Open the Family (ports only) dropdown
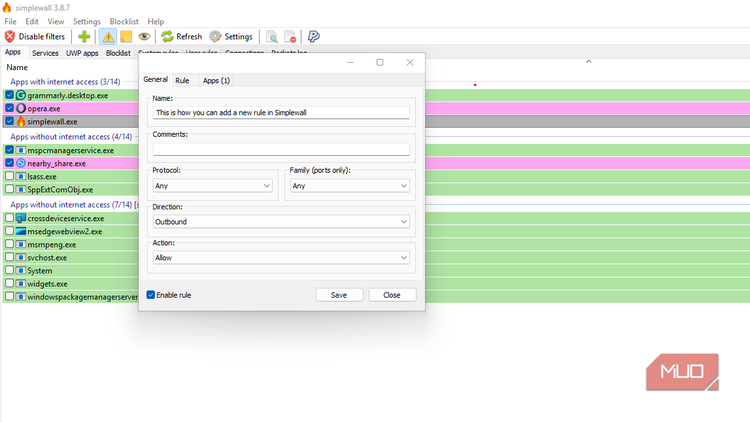The height and width of the screenshot is (422, 750). pyautogui.click(x=350, y=186)
